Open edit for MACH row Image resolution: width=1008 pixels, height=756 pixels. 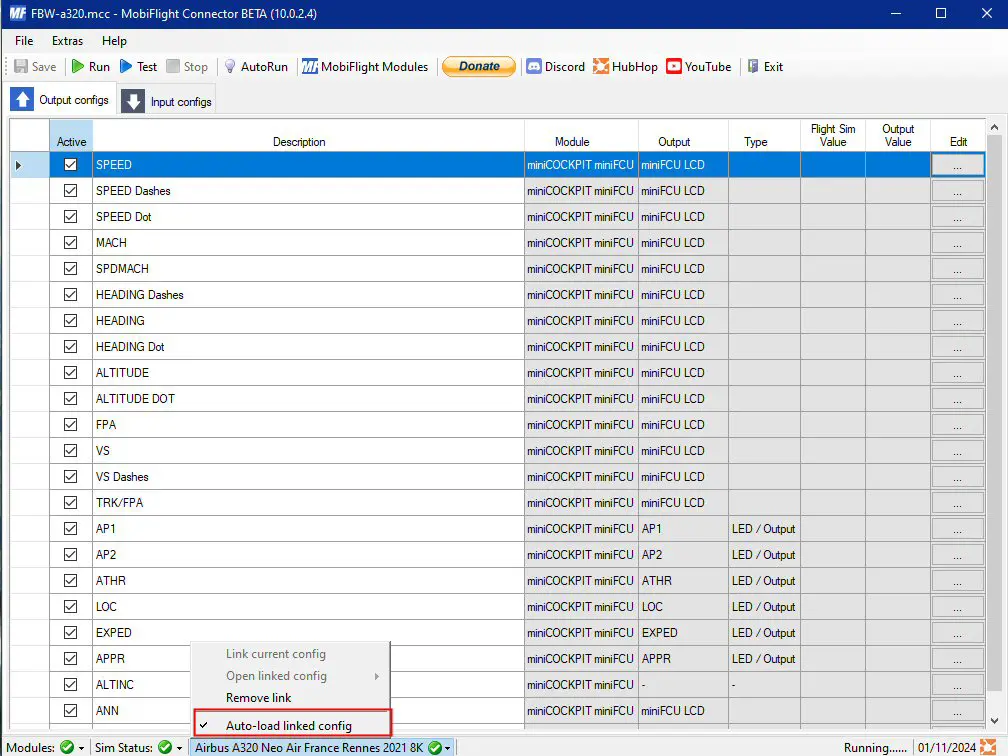957,242
